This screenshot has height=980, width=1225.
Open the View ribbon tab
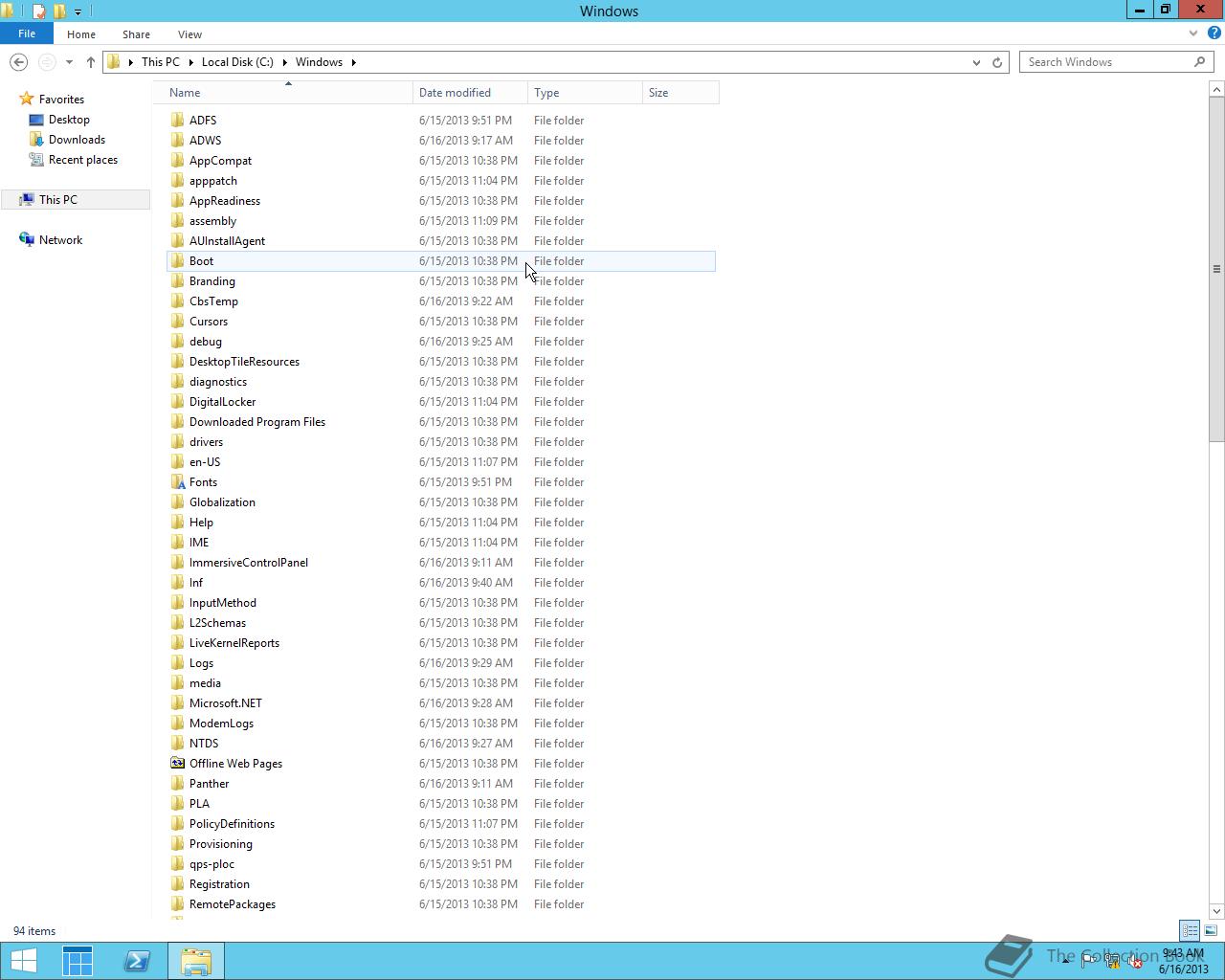pyautogui.click(x=189, y=34)
